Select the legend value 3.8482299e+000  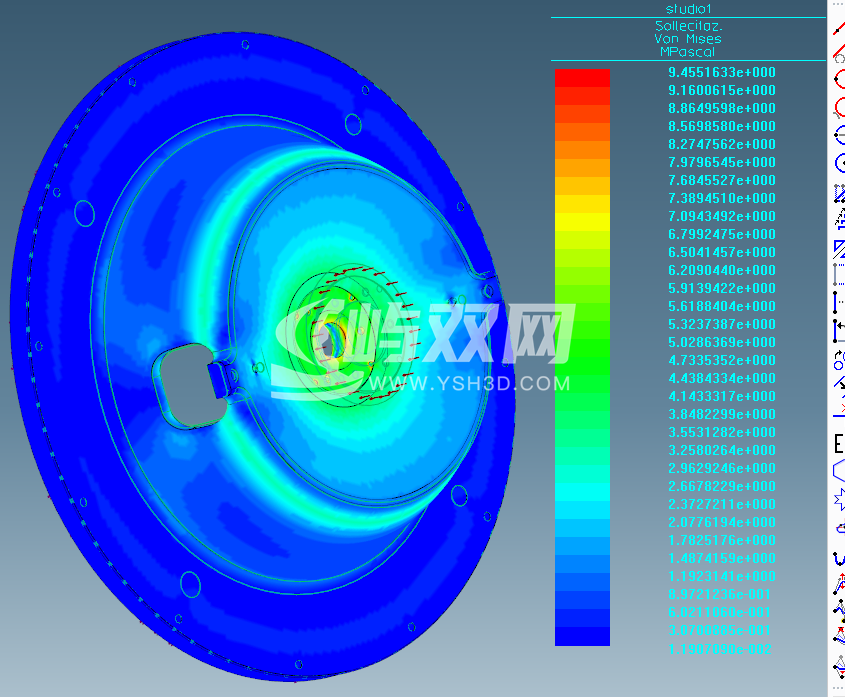(722, 415)
